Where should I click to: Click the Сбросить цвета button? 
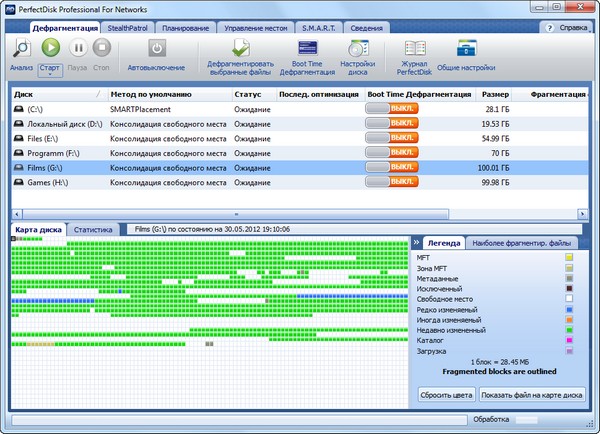tap(445, 393)
